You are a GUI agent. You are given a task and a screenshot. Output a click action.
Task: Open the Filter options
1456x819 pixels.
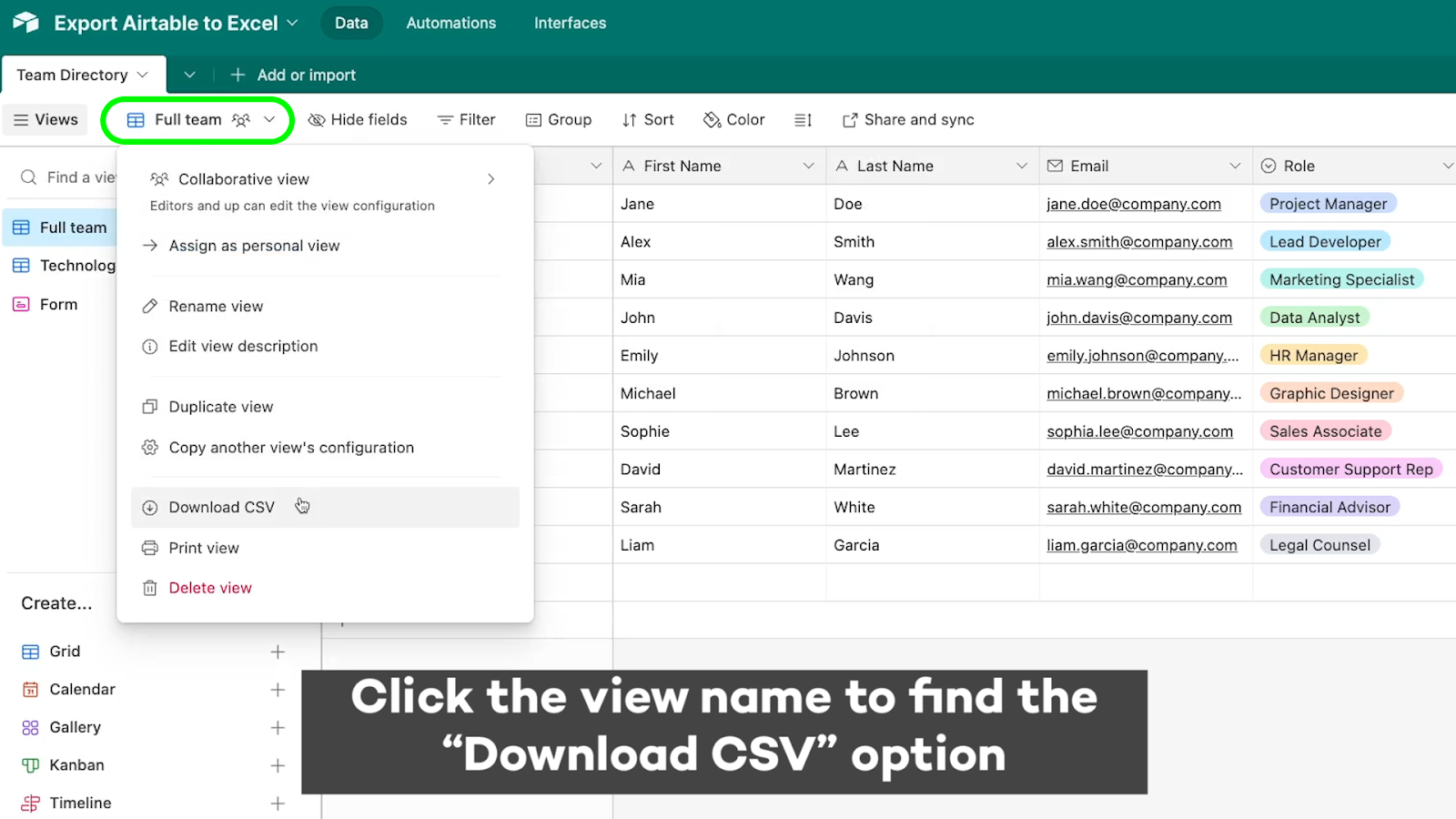click(466, 119)
